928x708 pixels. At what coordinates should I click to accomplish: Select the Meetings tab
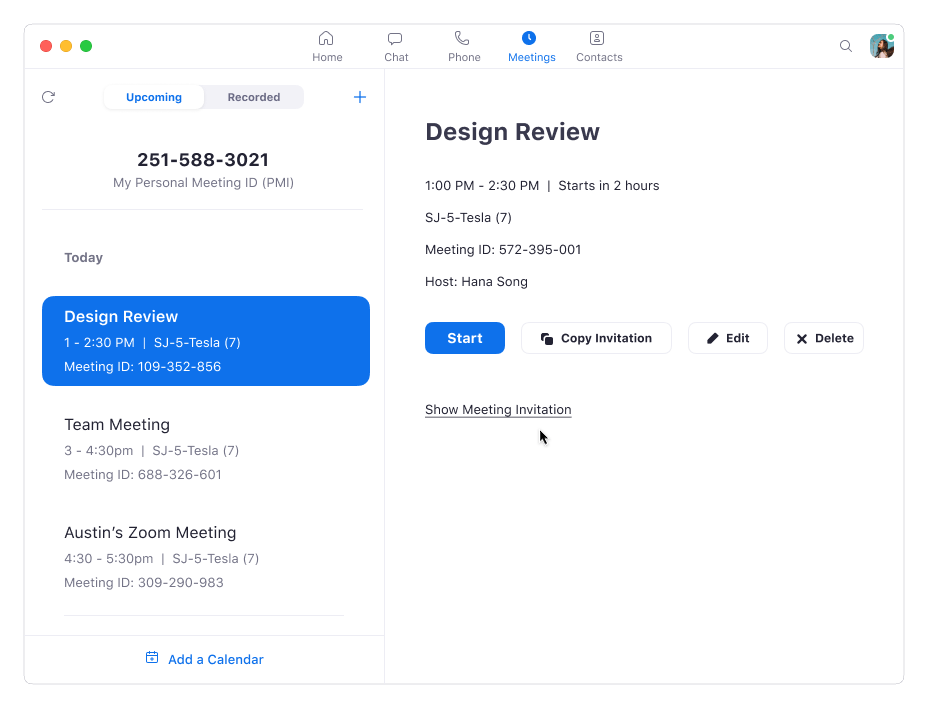tap(531, 45)
